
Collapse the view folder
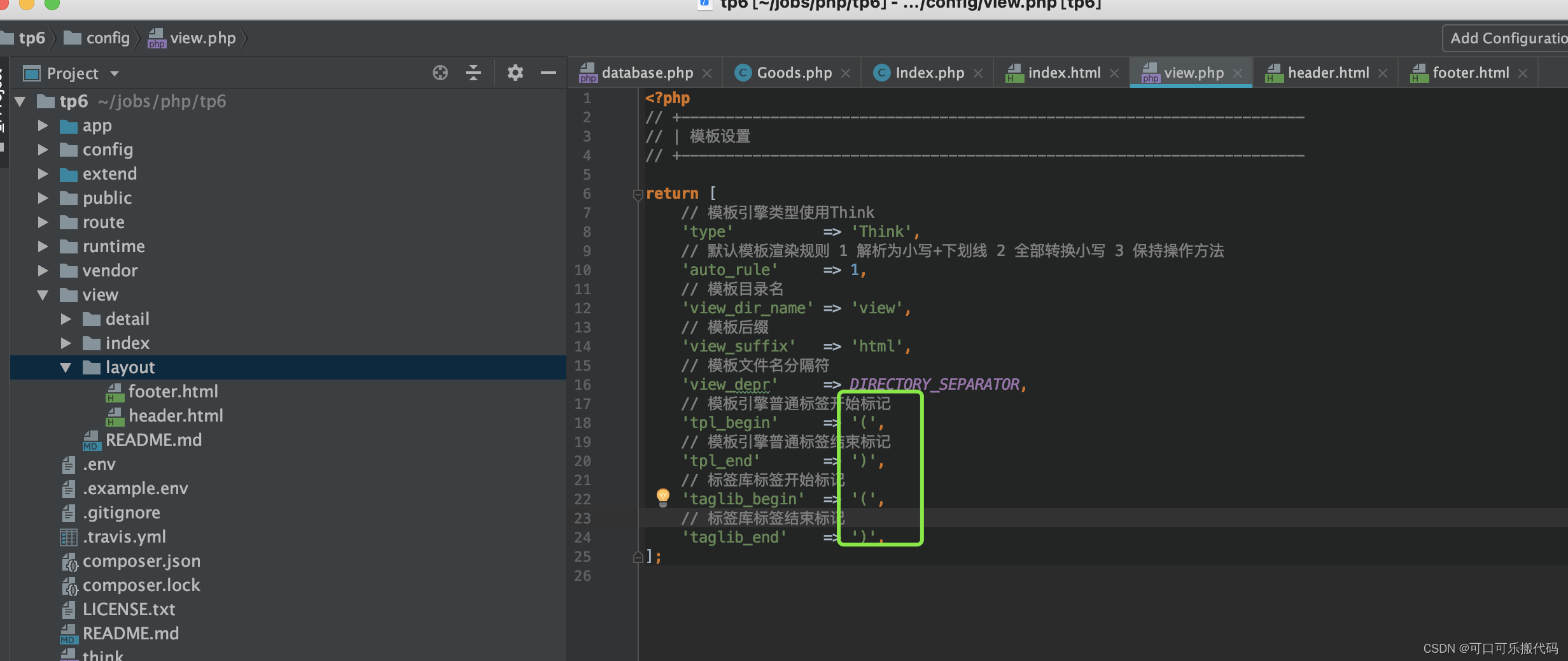tap(43, 295)
